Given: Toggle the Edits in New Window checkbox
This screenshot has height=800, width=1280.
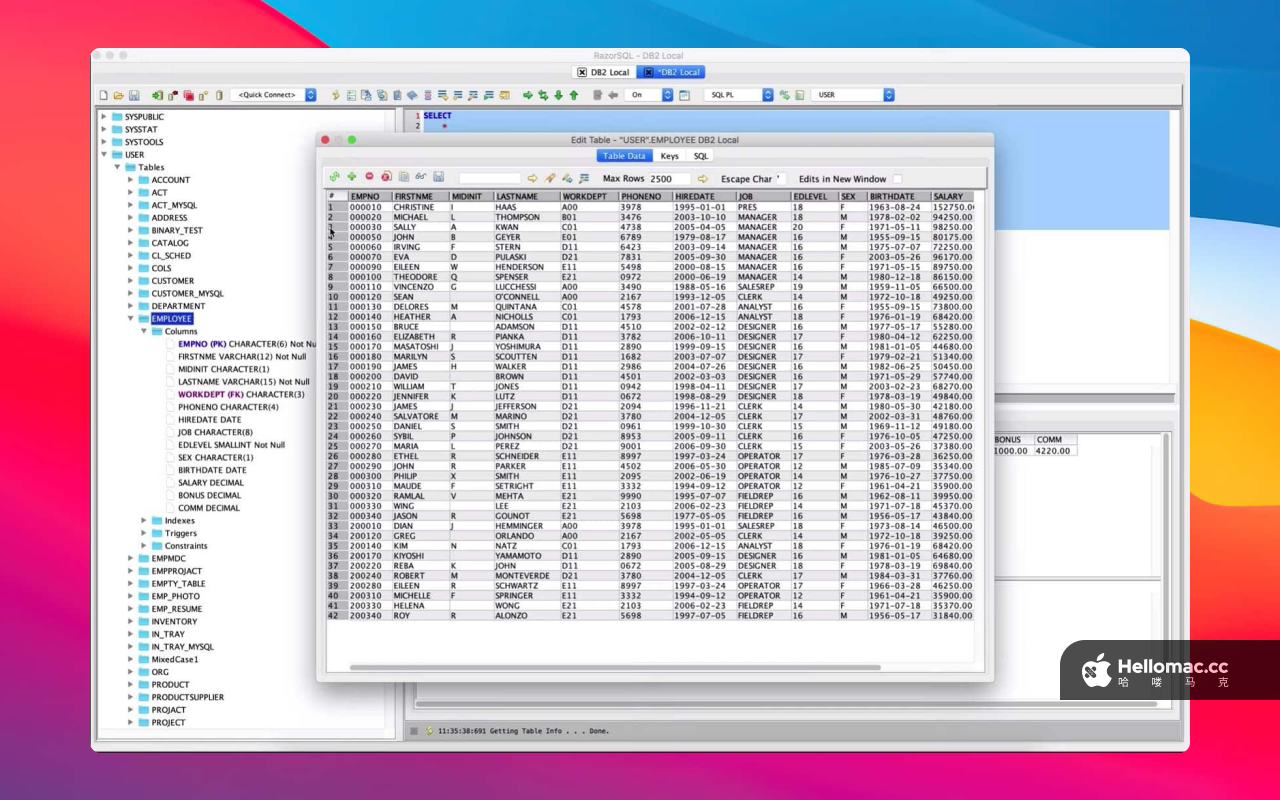Looking at the screenshot, I should click(x=897, y=179).
